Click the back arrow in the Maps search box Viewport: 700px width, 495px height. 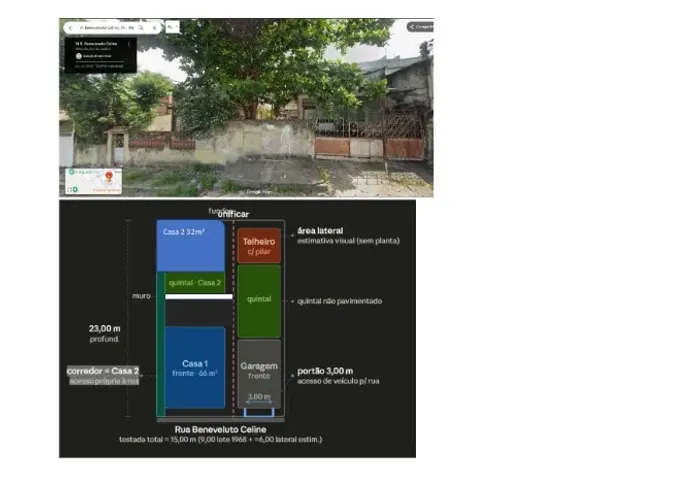click(x=71, y=28)
